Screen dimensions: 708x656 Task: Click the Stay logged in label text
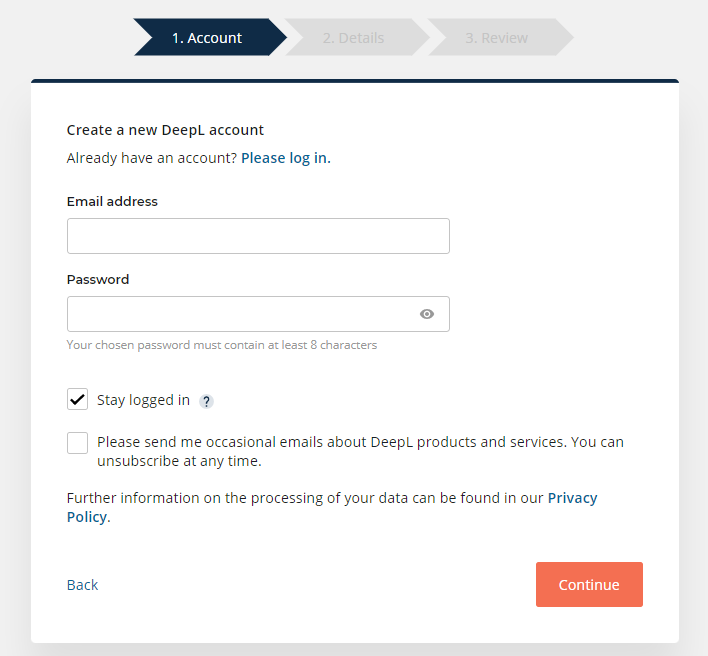pyautogui.click(x=143, y=400)
